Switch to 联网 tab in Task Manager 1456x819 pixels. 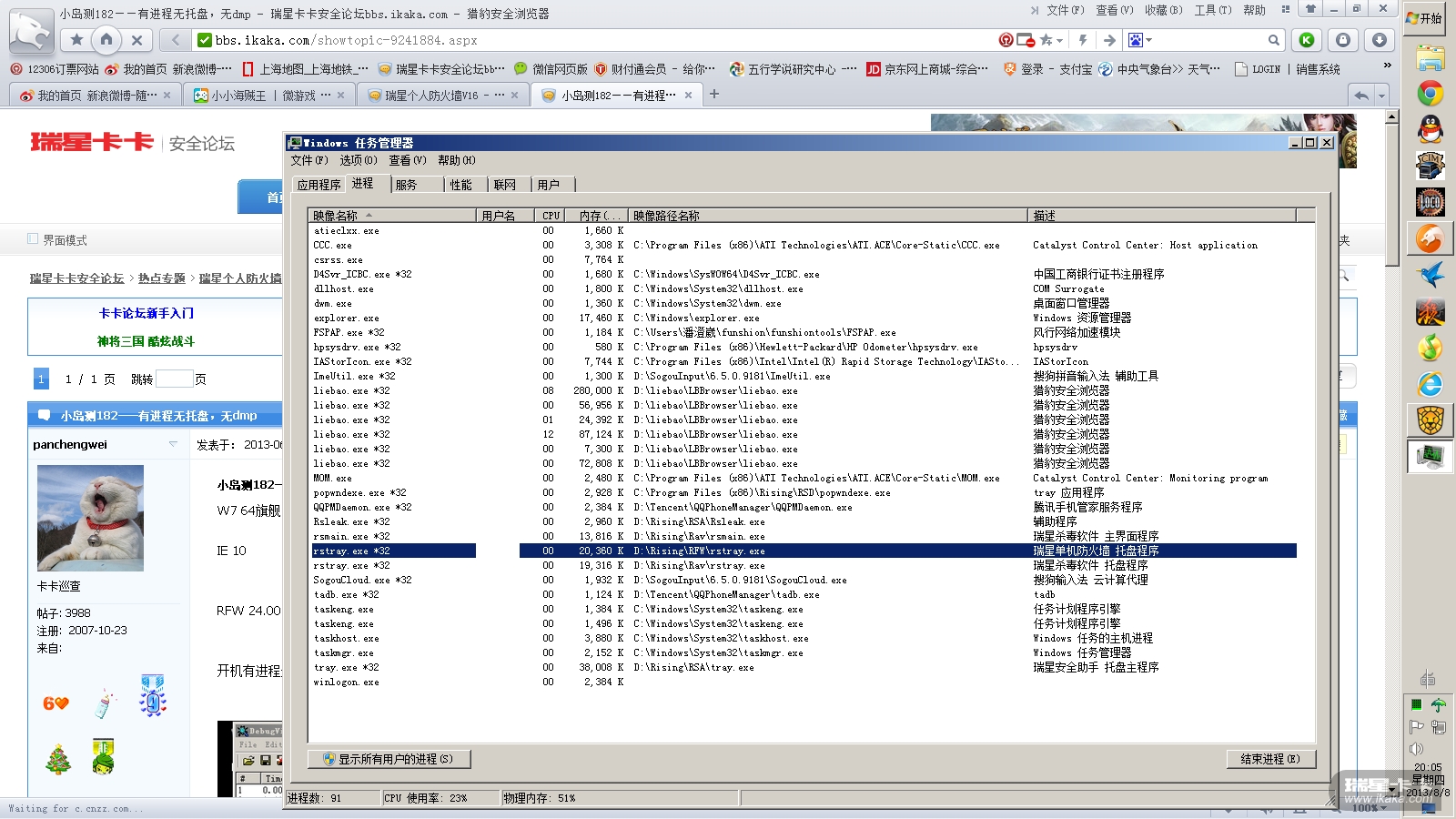click(x=505, y=185)
